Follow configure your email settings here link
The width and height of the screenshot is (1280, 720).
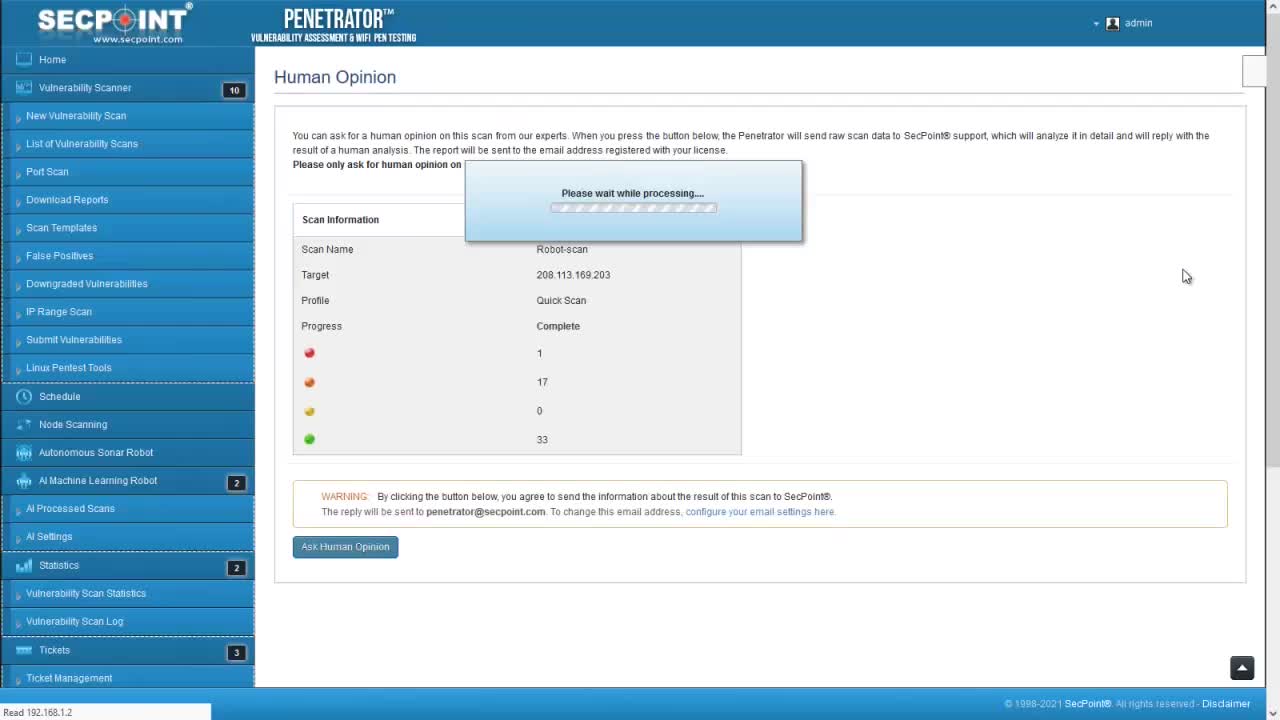tap(760, 512)
